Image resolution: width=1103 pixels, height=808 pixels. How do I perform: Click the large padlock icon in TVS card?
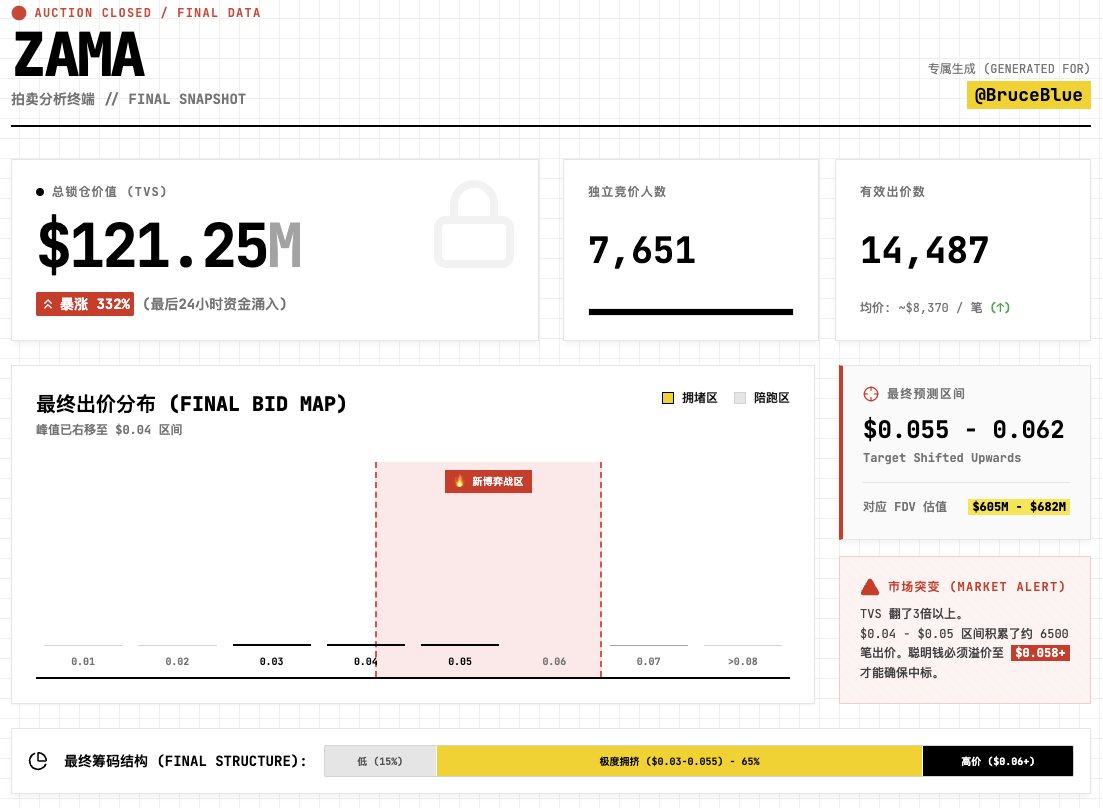(474, 224)
